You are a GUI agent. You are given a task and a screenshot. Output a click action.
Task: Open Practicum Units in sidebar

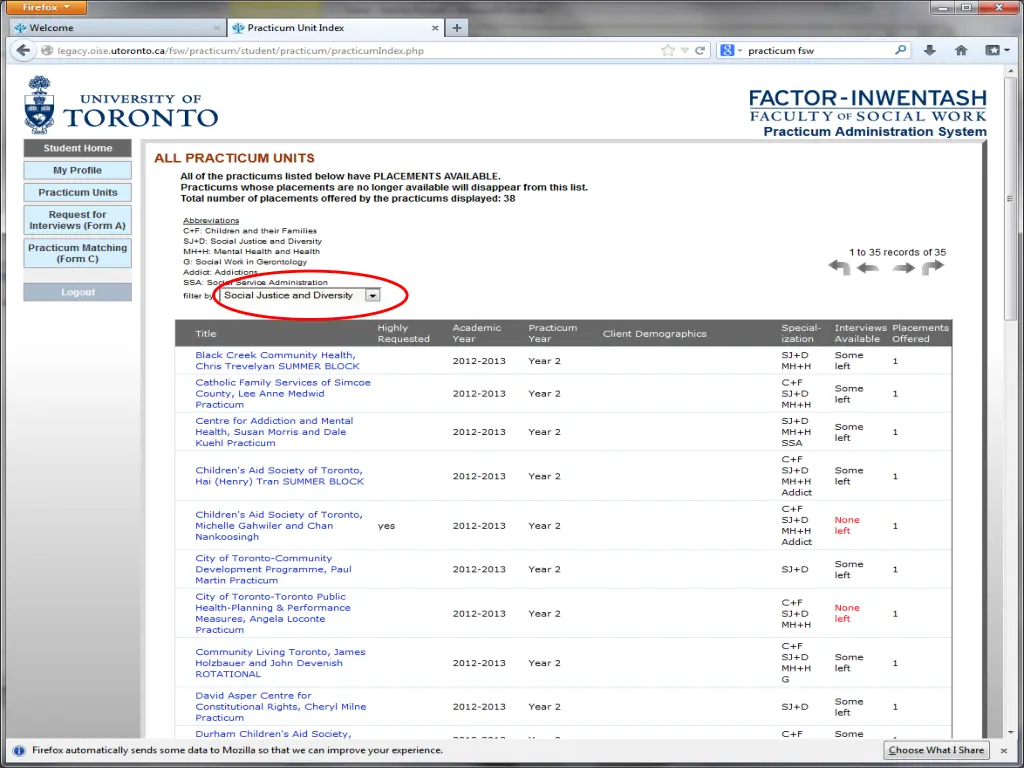(78, 193)
